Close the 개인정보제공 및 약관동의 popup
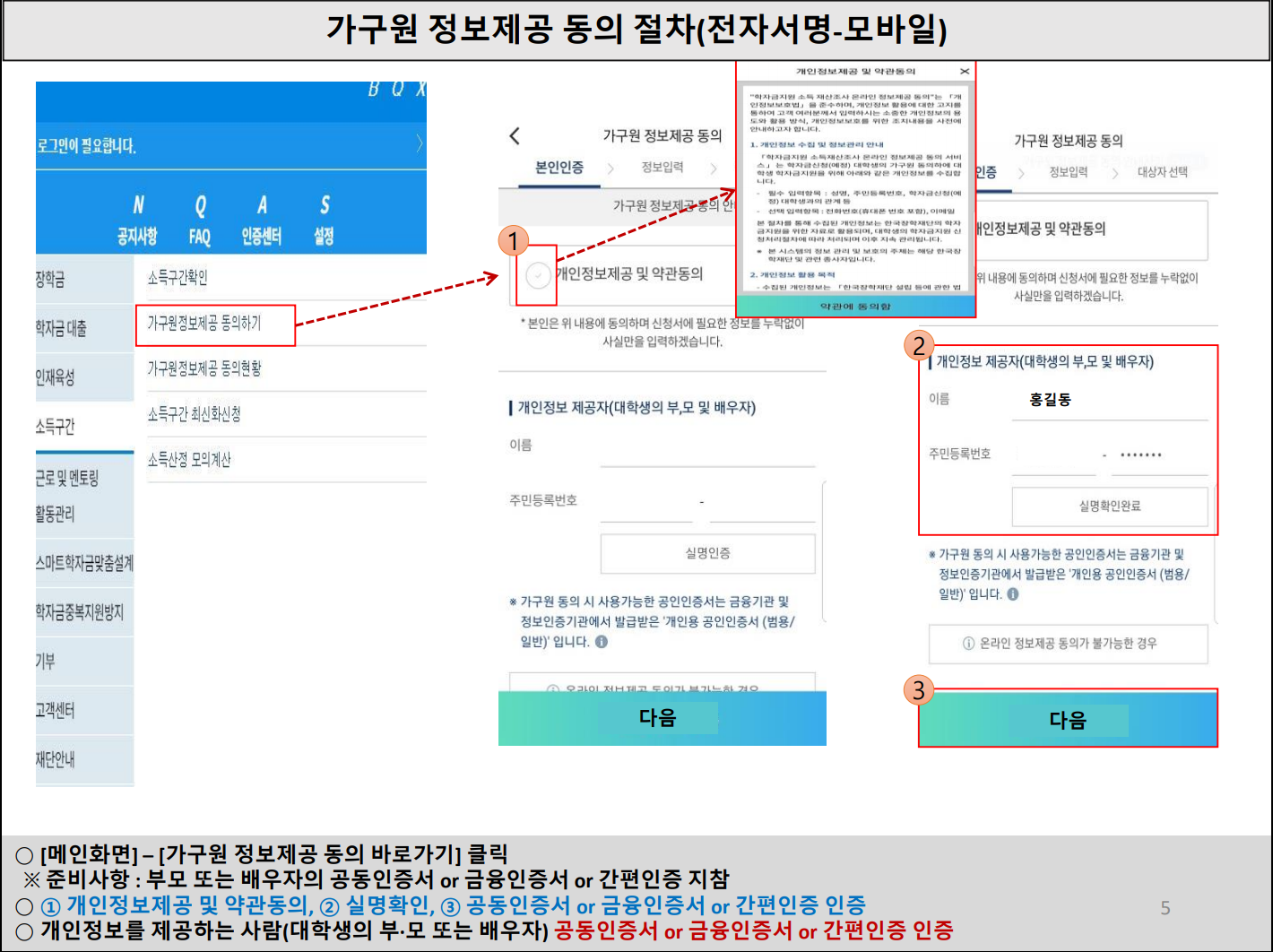 pos(965,71)
